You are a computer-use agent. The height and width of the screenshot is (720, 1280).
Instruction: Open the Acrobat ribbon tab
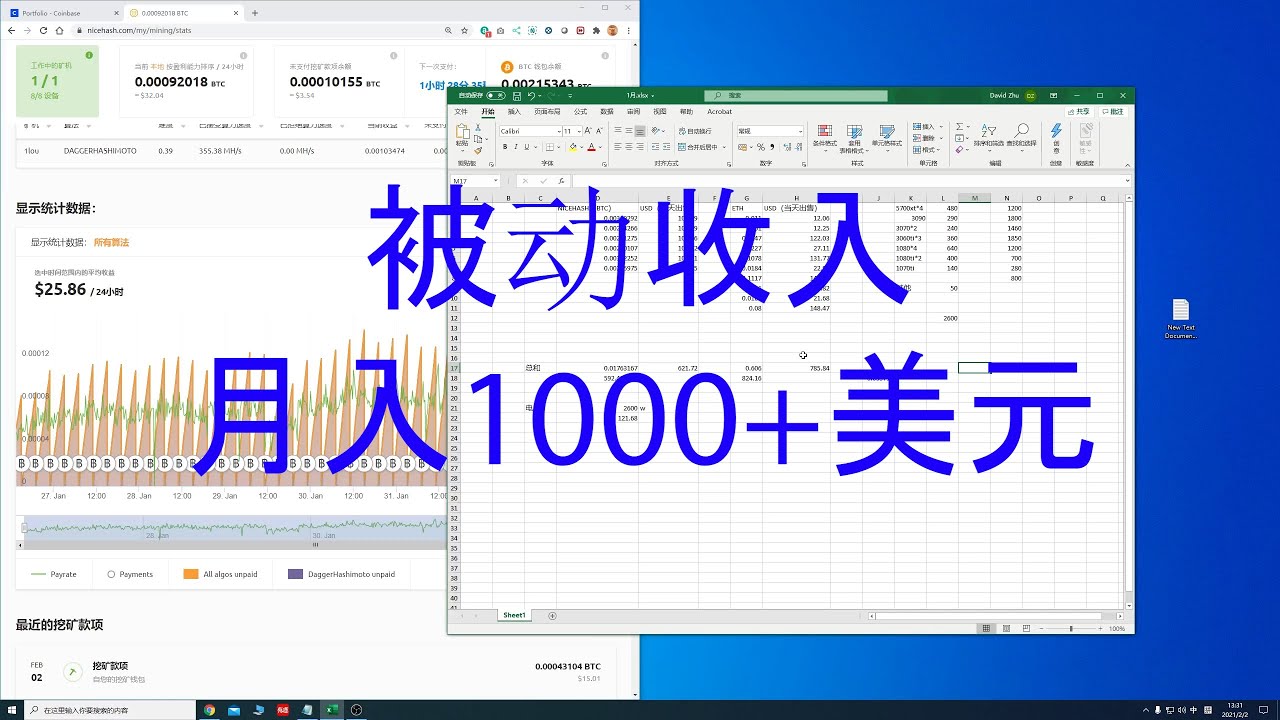tap(719, 112)
